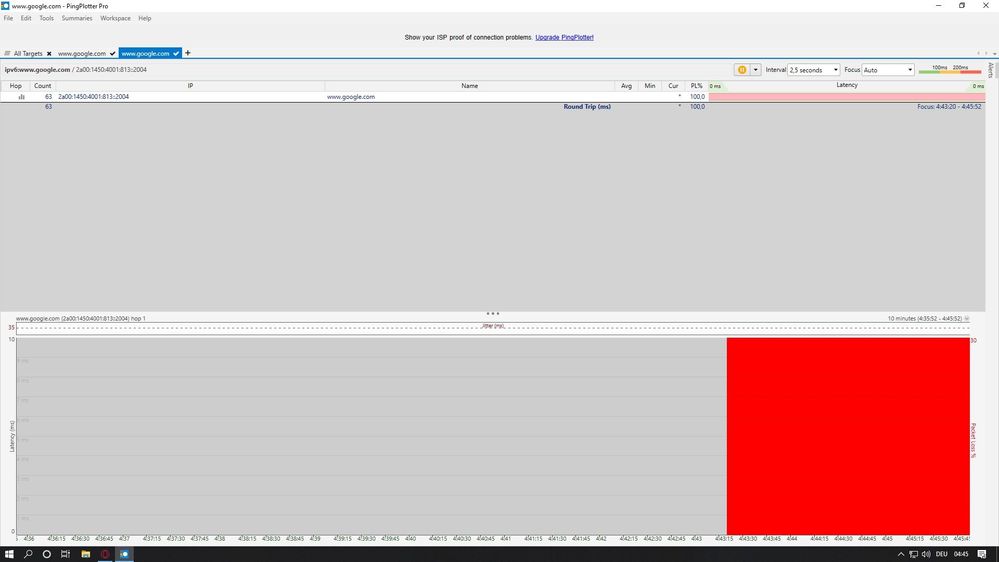
Task: Open the Summaries menu
Action: click(77, 18)
